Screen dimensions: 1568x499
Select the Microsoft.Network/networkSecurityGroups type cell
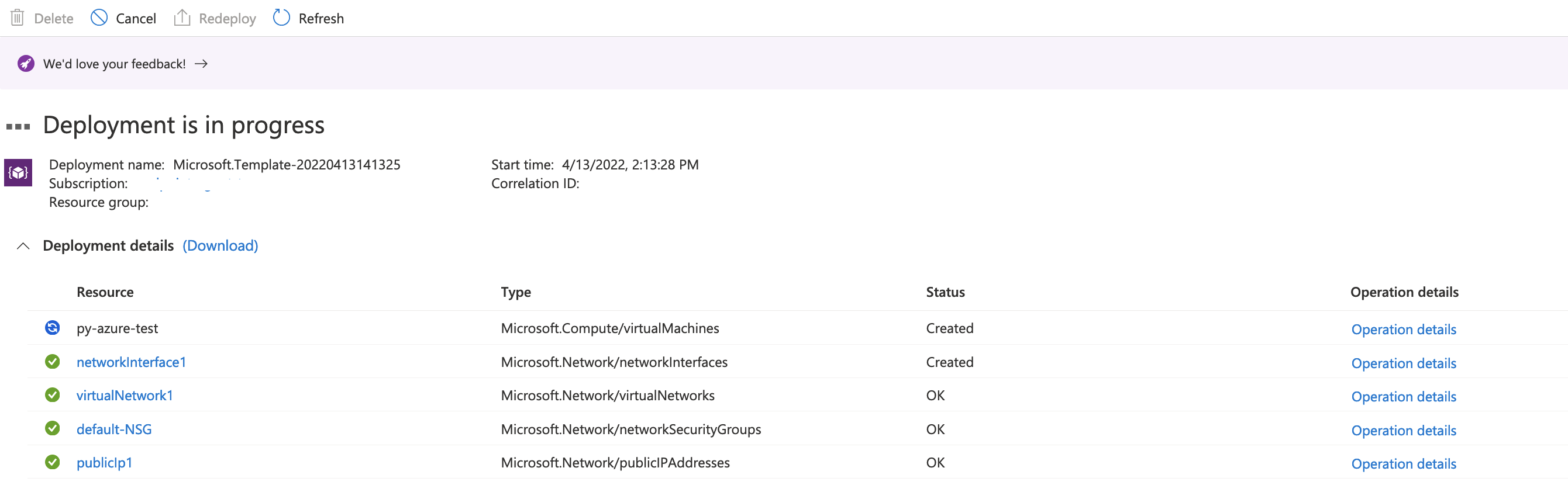point(630,429)
